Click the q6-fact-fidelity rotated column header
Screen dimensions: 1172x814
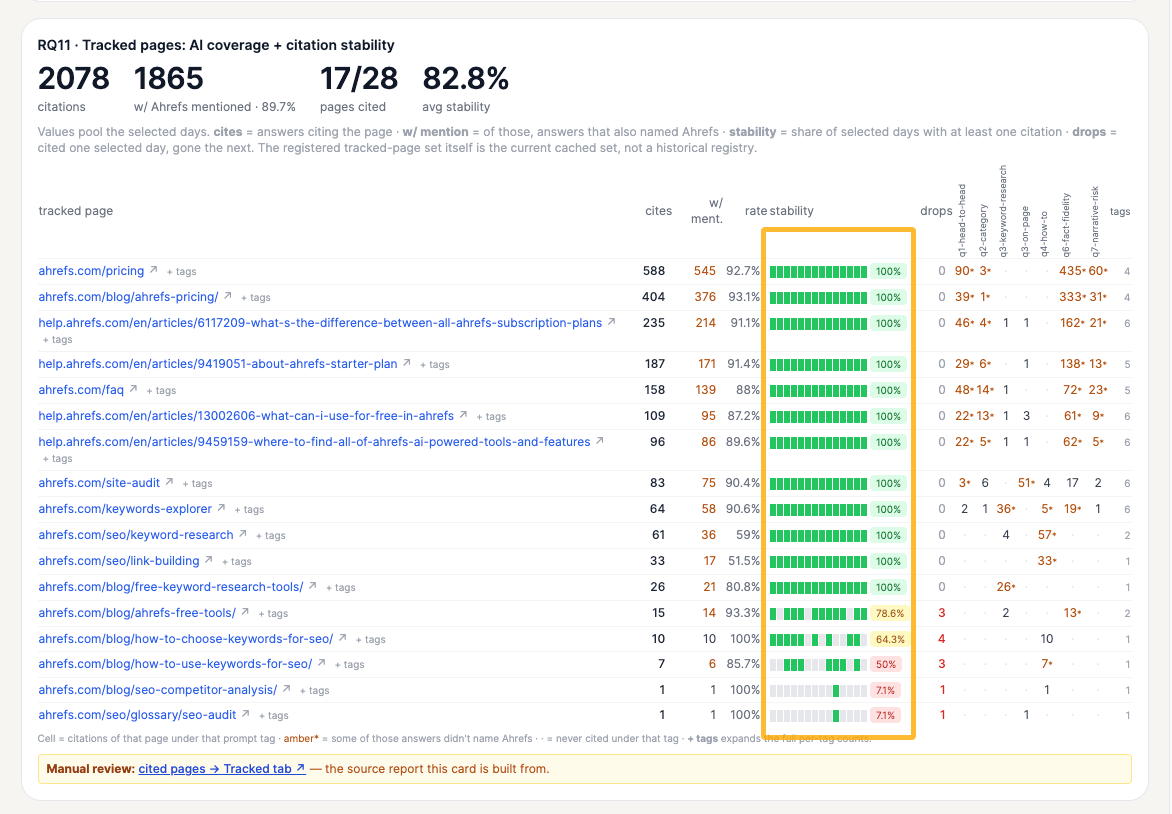(x=1066, y=225)
